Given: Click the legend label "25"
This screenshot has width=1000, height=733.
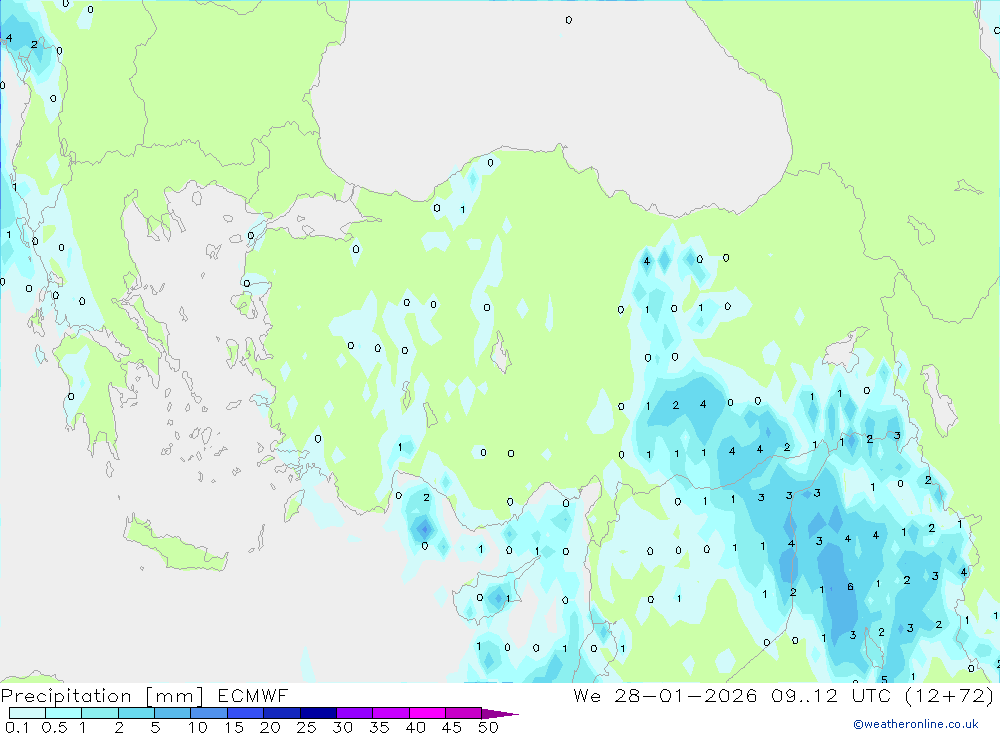Looking at the screenshot, I should click(307, 727).
